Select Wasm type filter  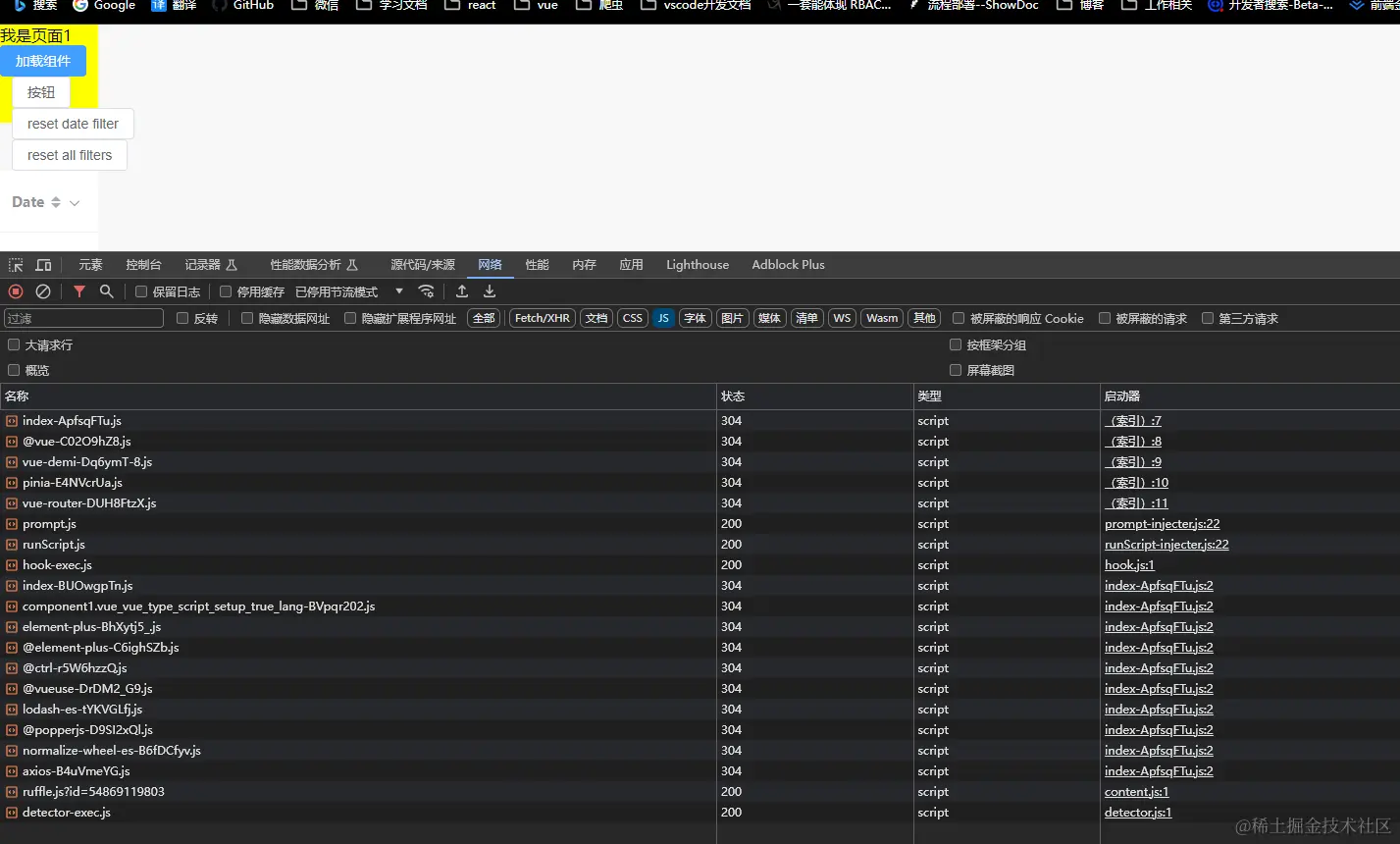(x=882, y=318)
